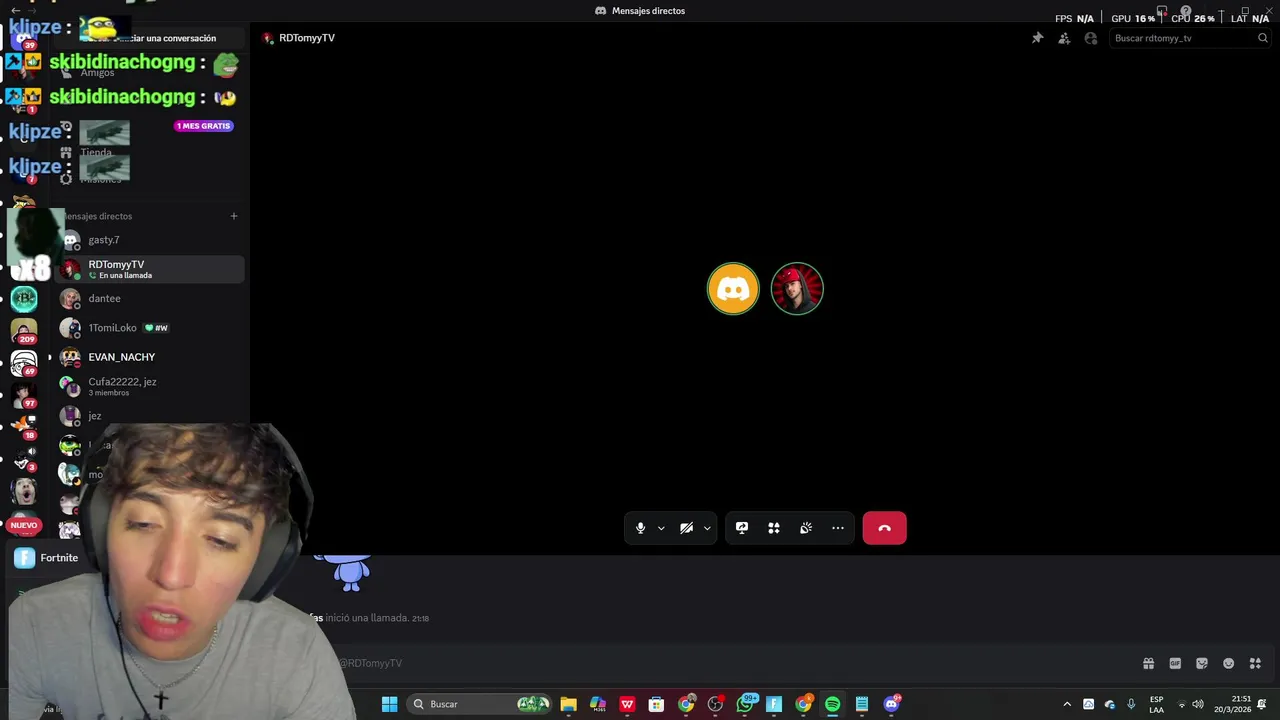Click the 'inició una llamada' system message
The image size is (1280, 720).
pos(369,618)
